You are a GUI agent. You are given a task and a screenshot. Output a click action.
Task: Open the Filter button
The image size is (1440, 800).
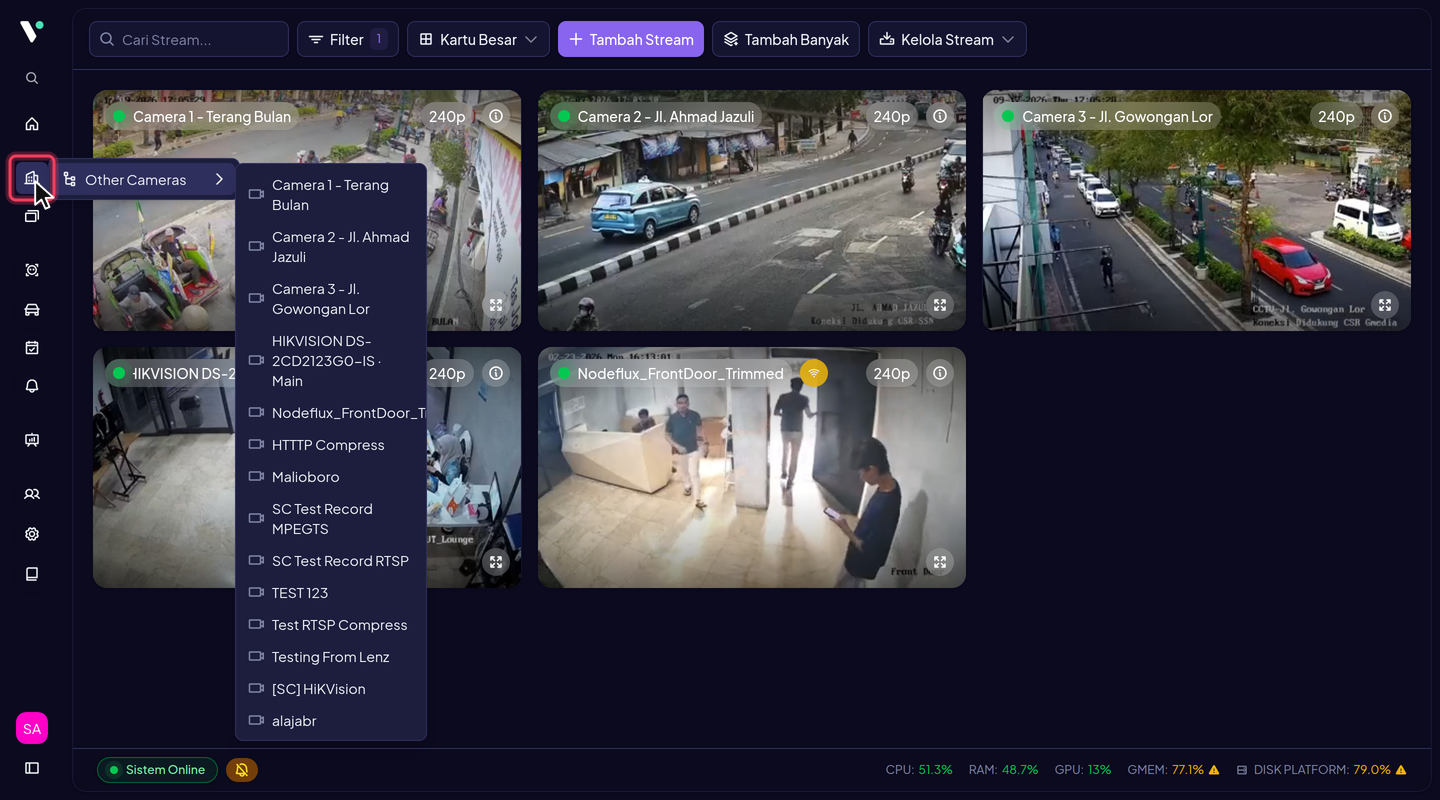tap(348, 40)
